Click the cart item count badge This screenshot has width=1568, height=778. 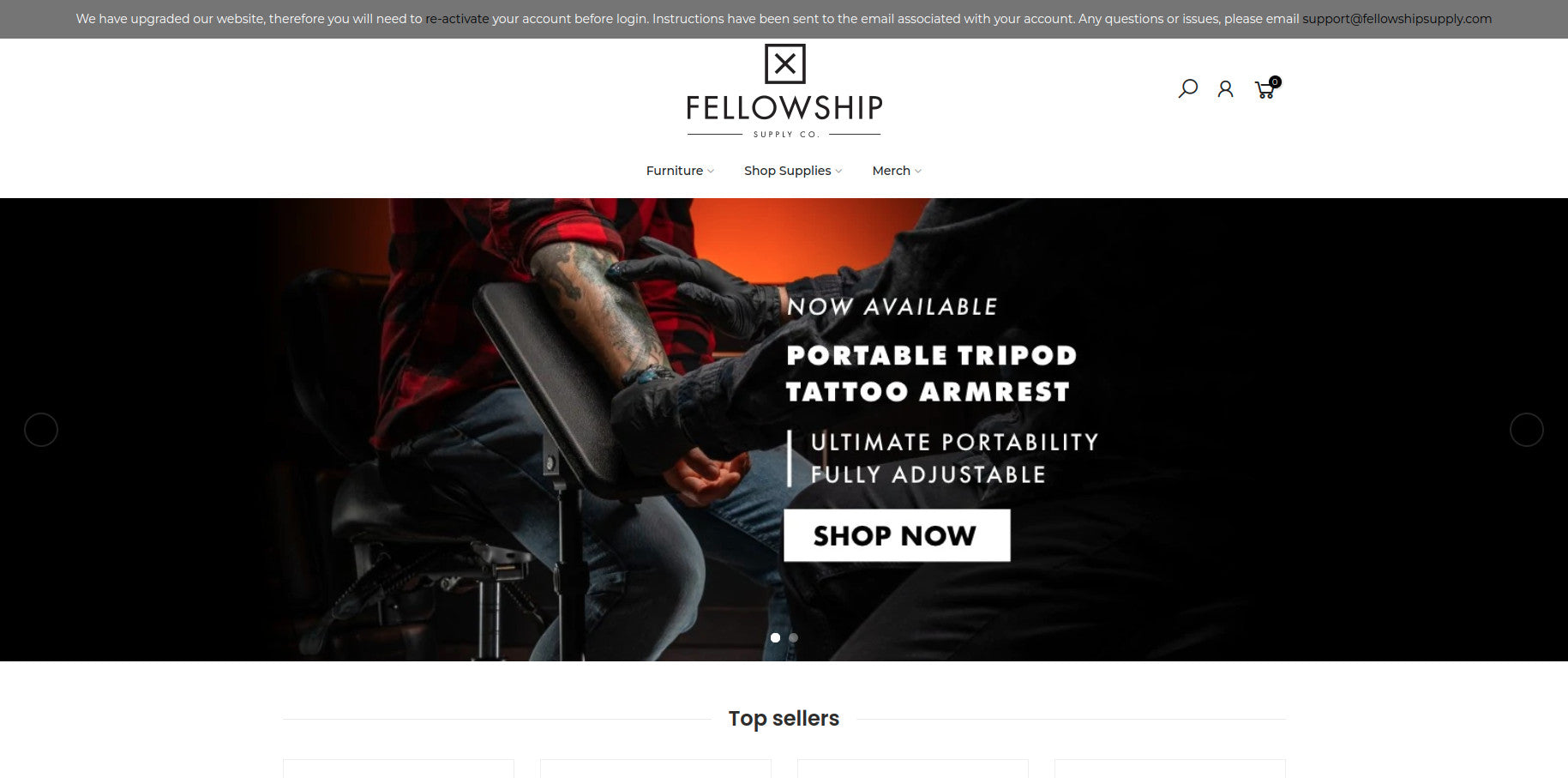[1275, 82]
